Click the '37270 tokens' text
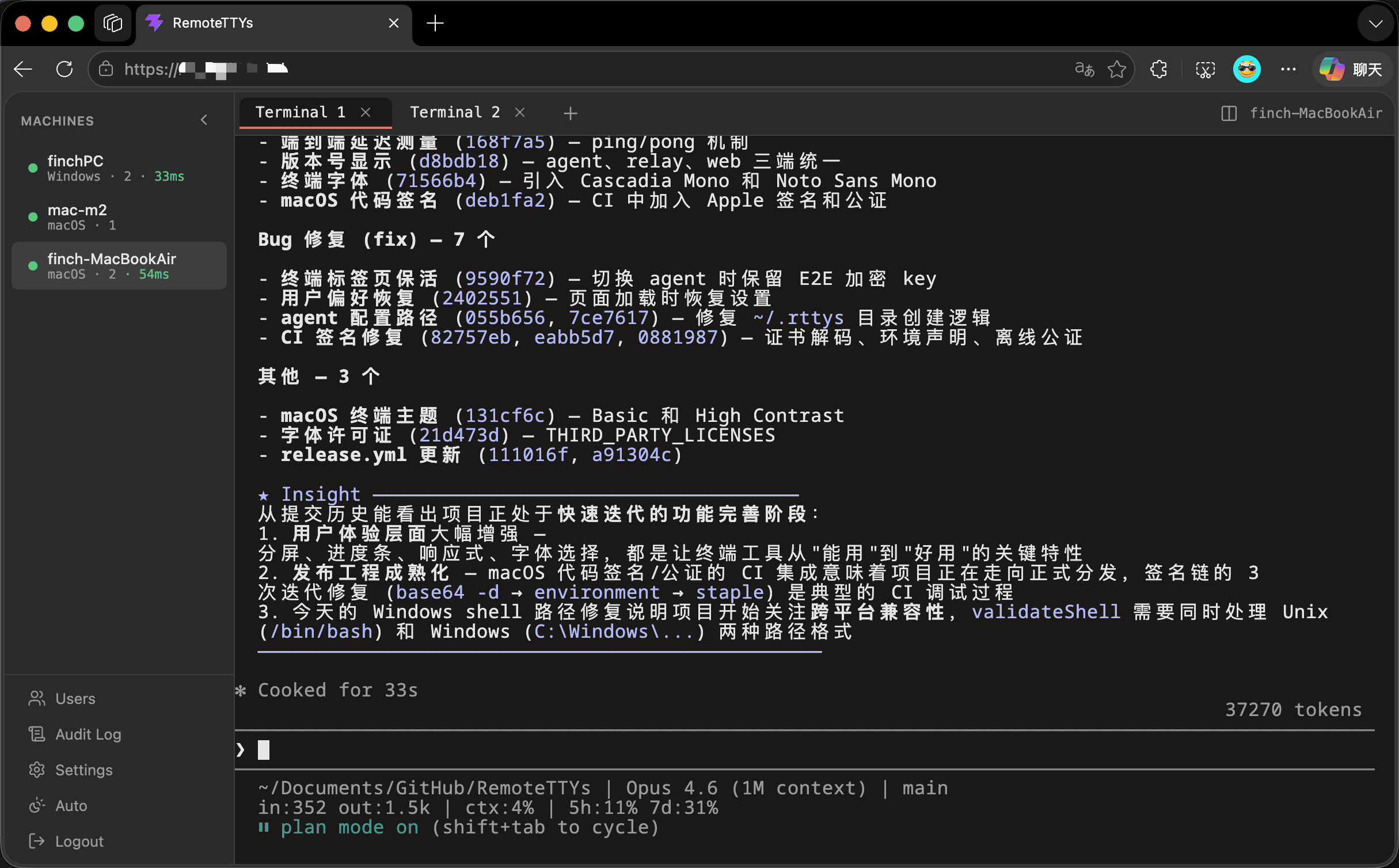This screenshot has height=868, width=1399. [x=1293, y=710]
